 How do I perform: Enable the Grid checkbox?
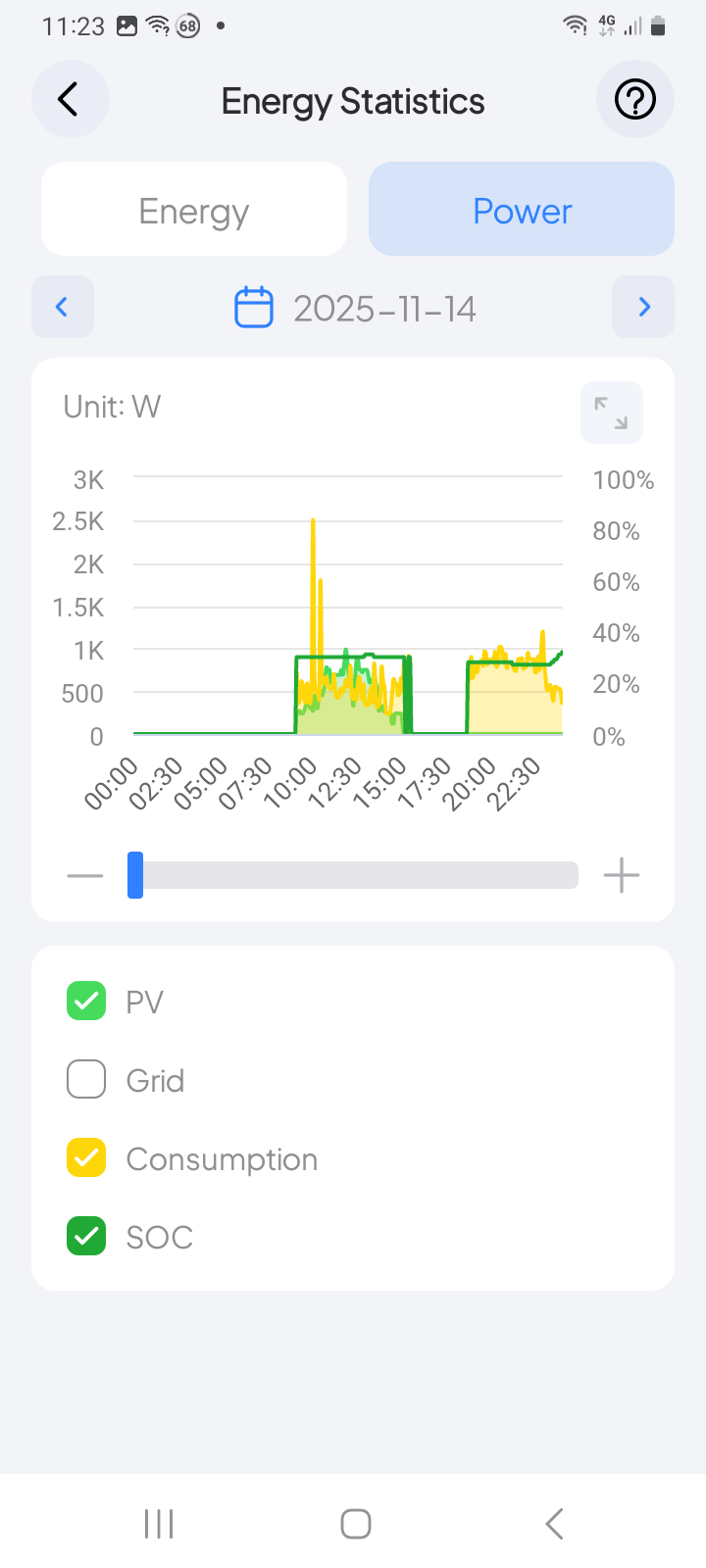pos(86,1080)
